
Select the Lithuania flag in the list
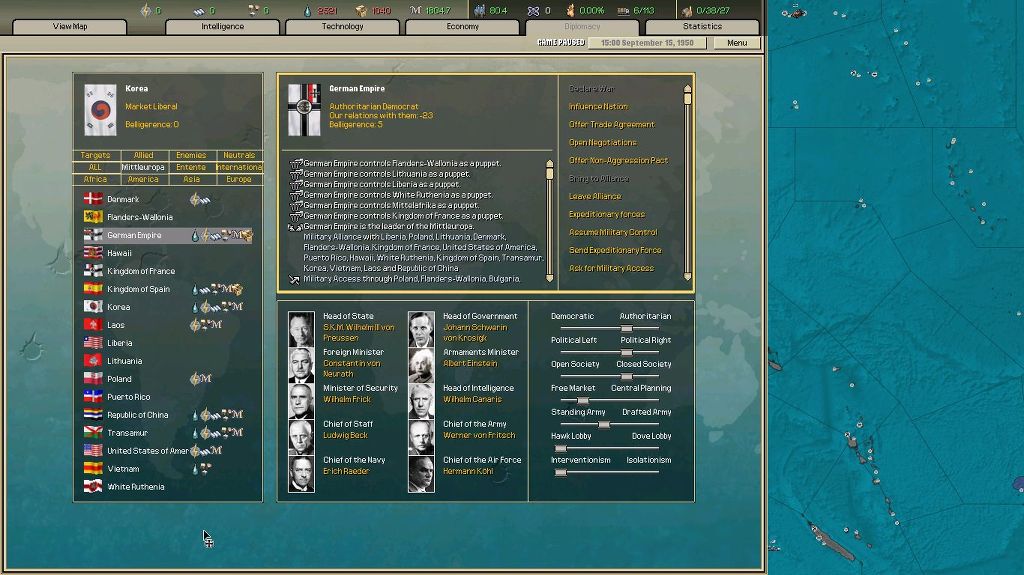(93, 361)
